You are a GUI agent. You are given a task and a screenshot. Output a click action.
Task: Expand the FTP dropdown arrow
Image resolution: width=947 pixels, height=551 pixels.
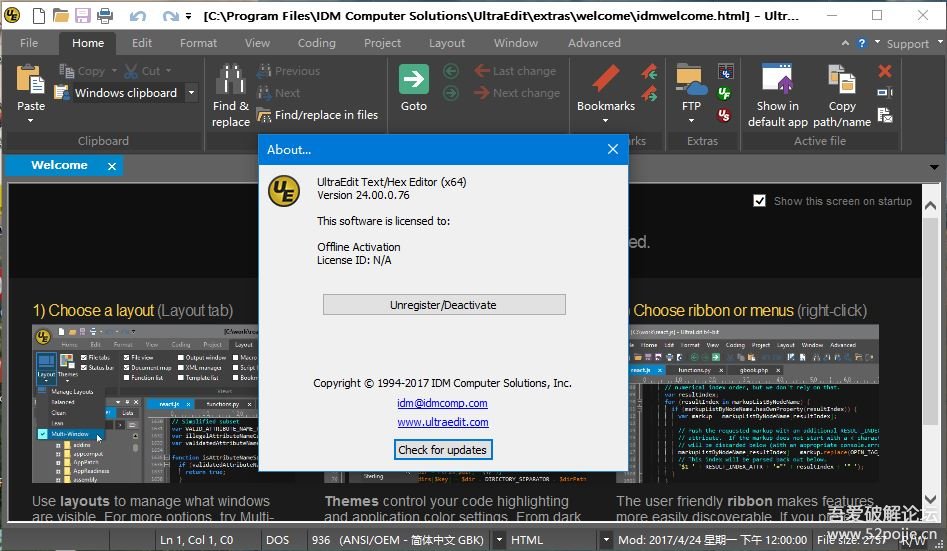click(x=691, y=121)
